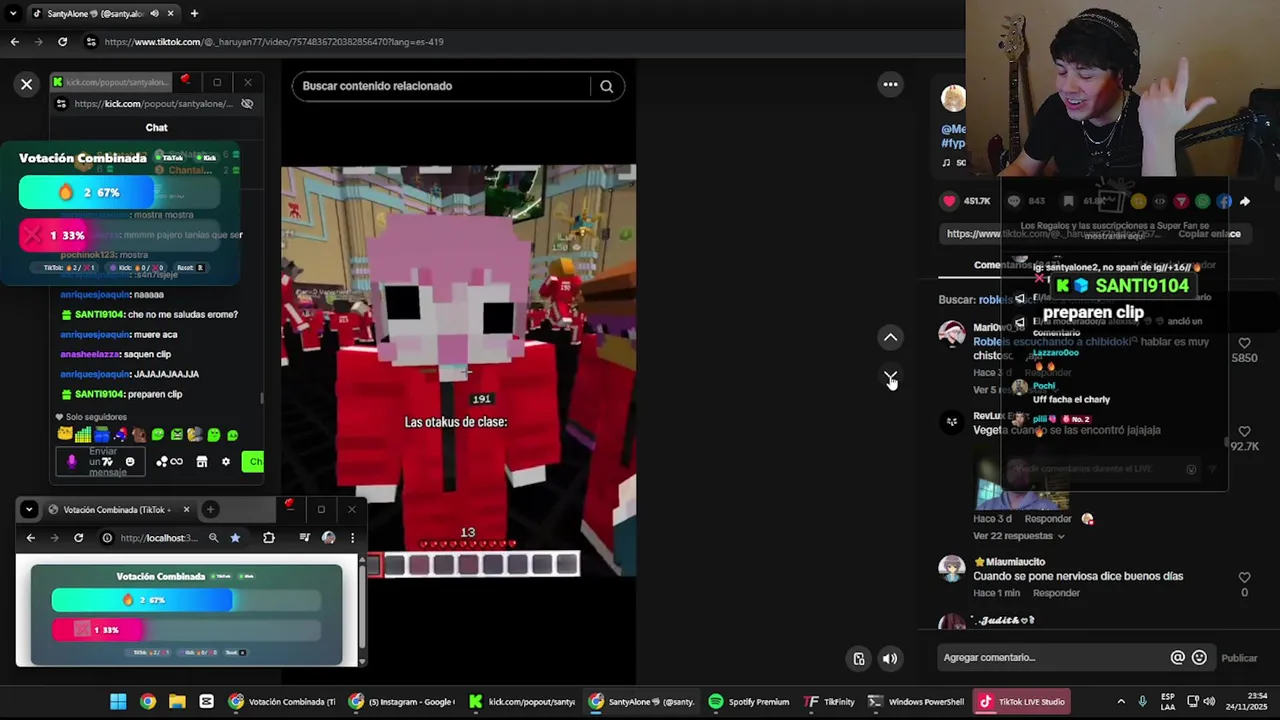
Task: Close the SantyAlone browser tab
Action: pos(171,14)
